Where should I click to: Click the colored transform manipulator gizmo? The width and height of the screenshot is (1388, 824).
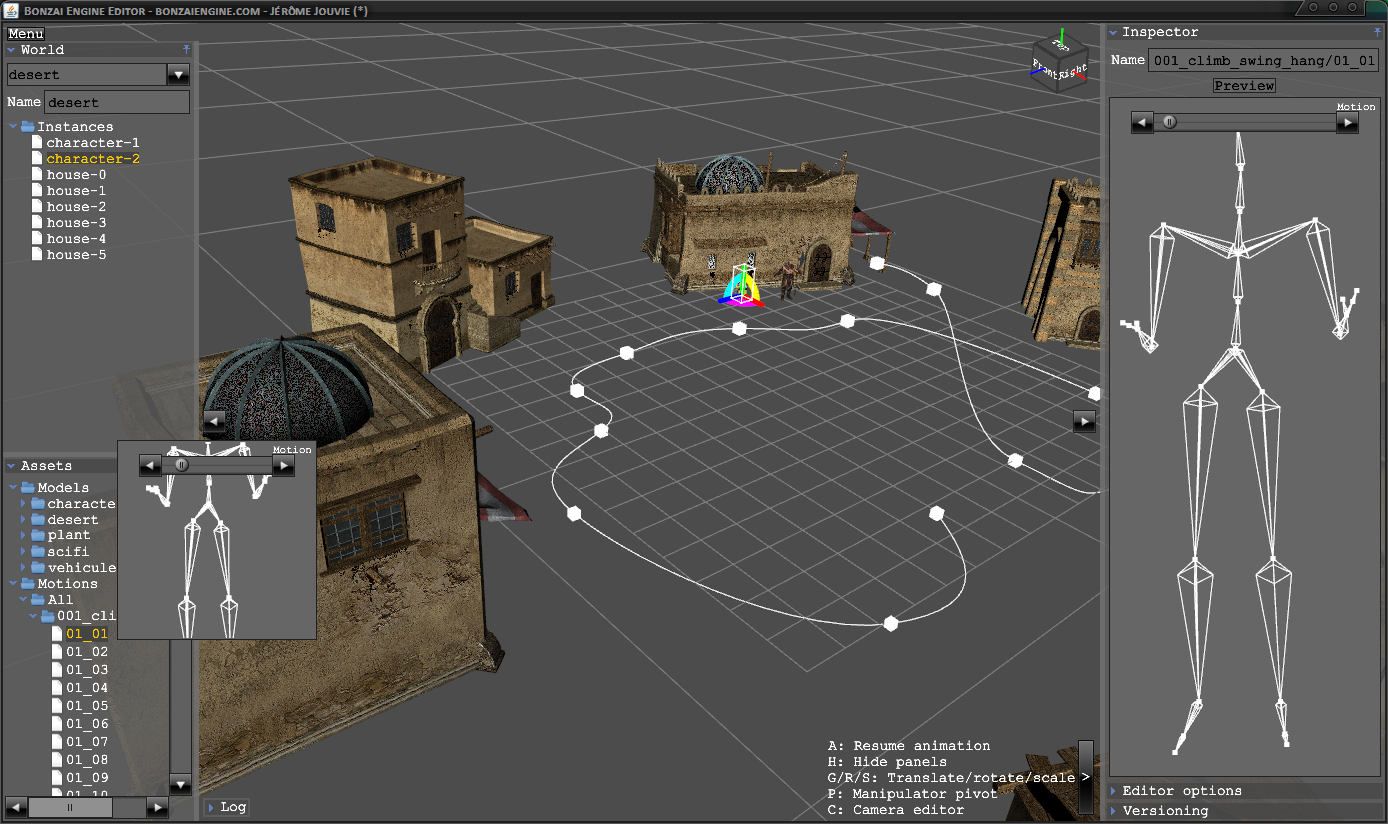[x=740, y=289]
